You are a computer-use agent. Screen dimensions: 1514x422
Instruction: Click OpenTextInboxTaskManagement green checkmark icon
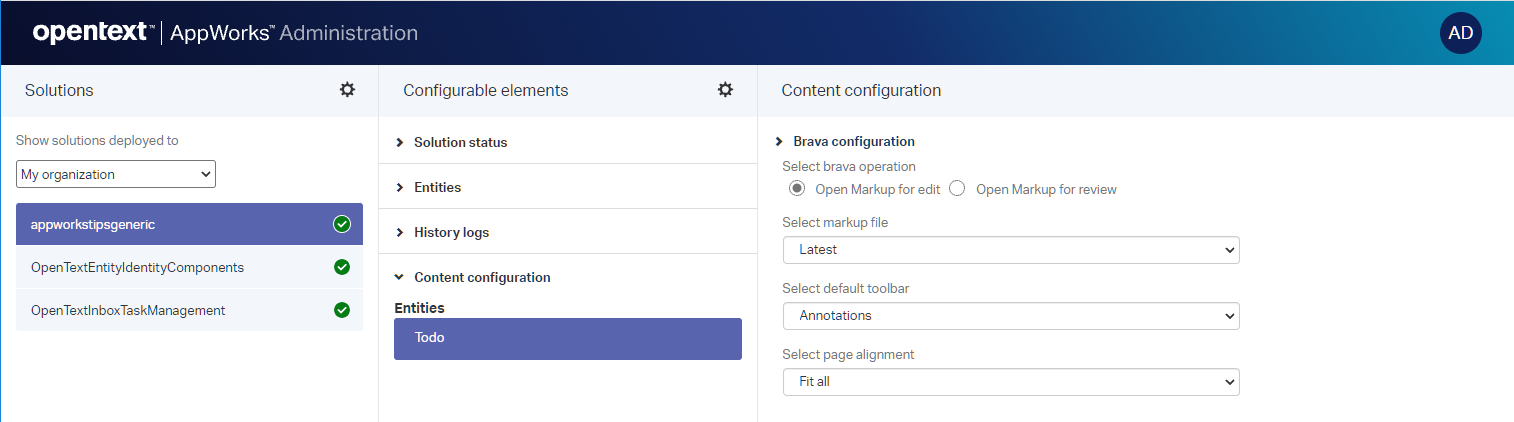point(342,310)
